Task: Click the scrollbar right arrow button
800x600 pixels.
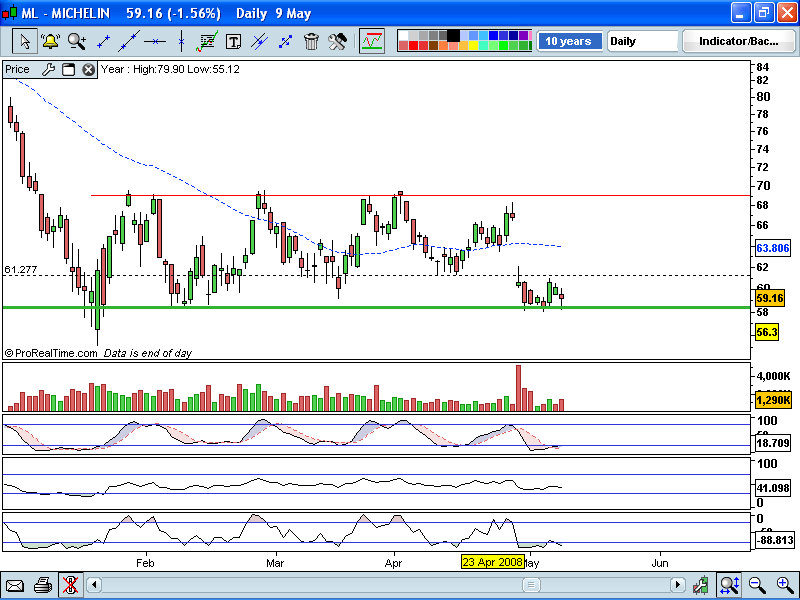Action: point(678,585)
